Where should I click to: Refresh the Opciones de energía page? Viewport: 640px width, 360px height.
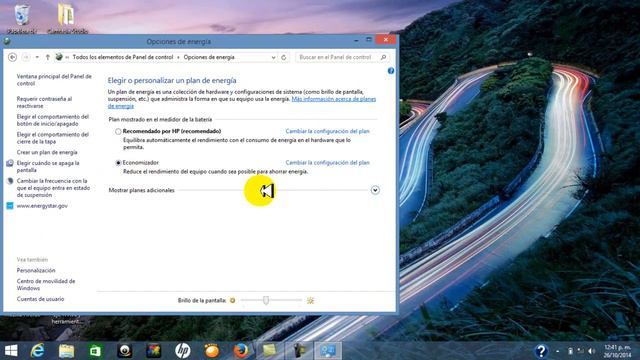pyautogui.click(x=284, y=58)
